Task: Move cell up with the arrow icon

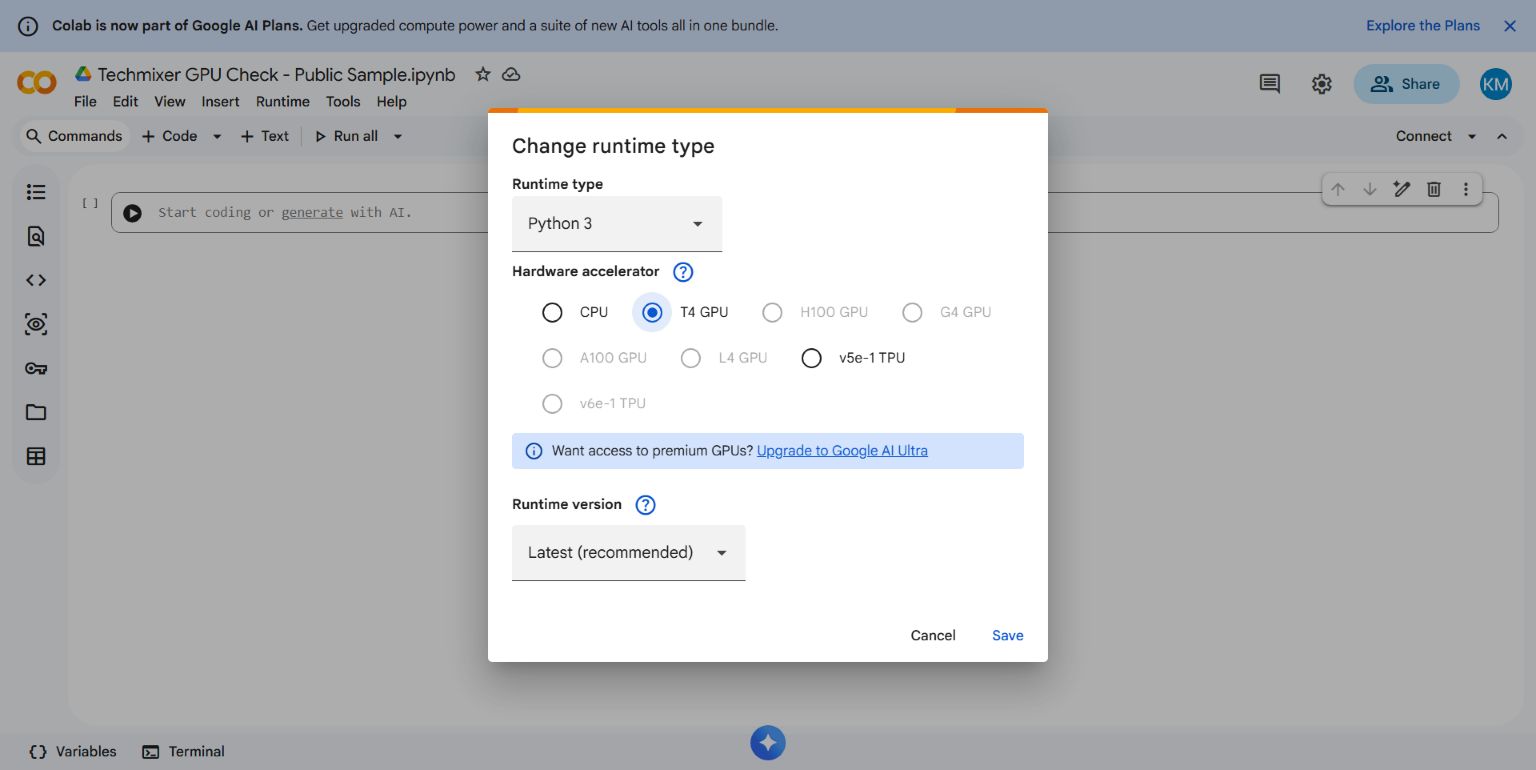Action: tap(1338, 188)
